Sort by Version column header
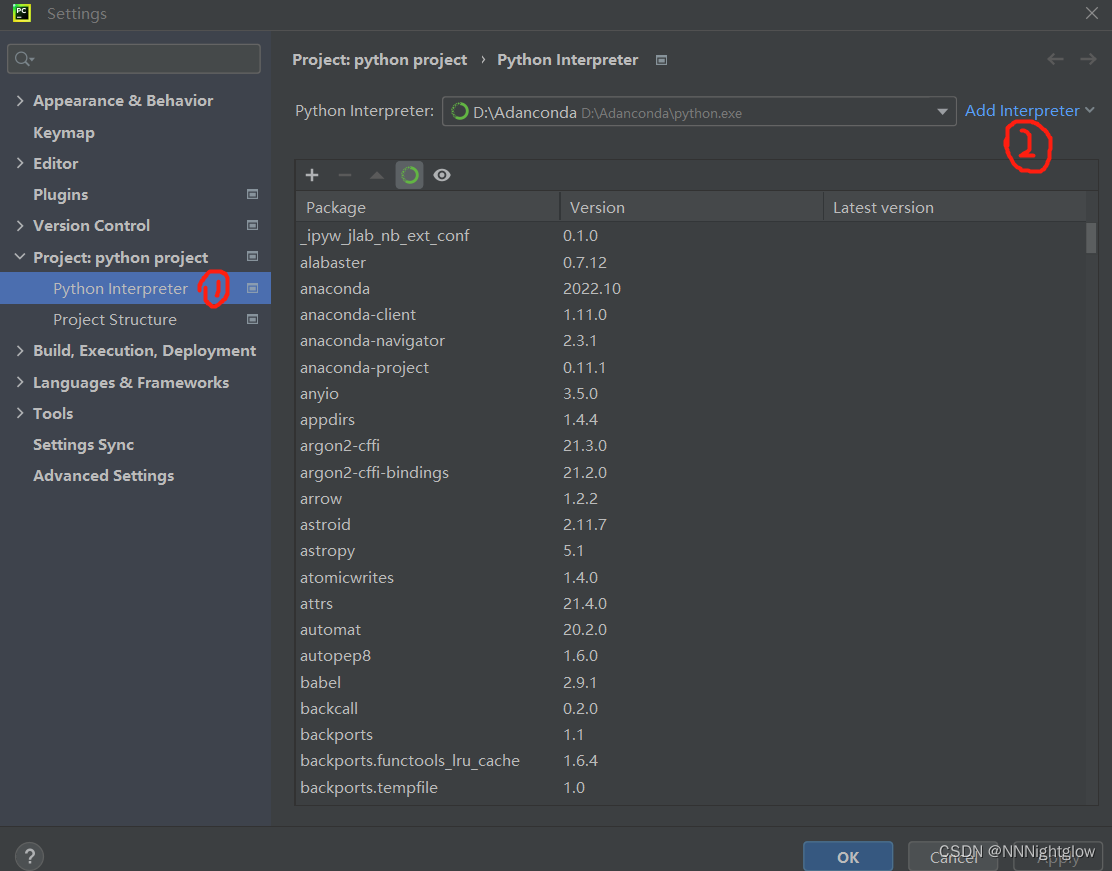1112x871 pixels. 691,207
